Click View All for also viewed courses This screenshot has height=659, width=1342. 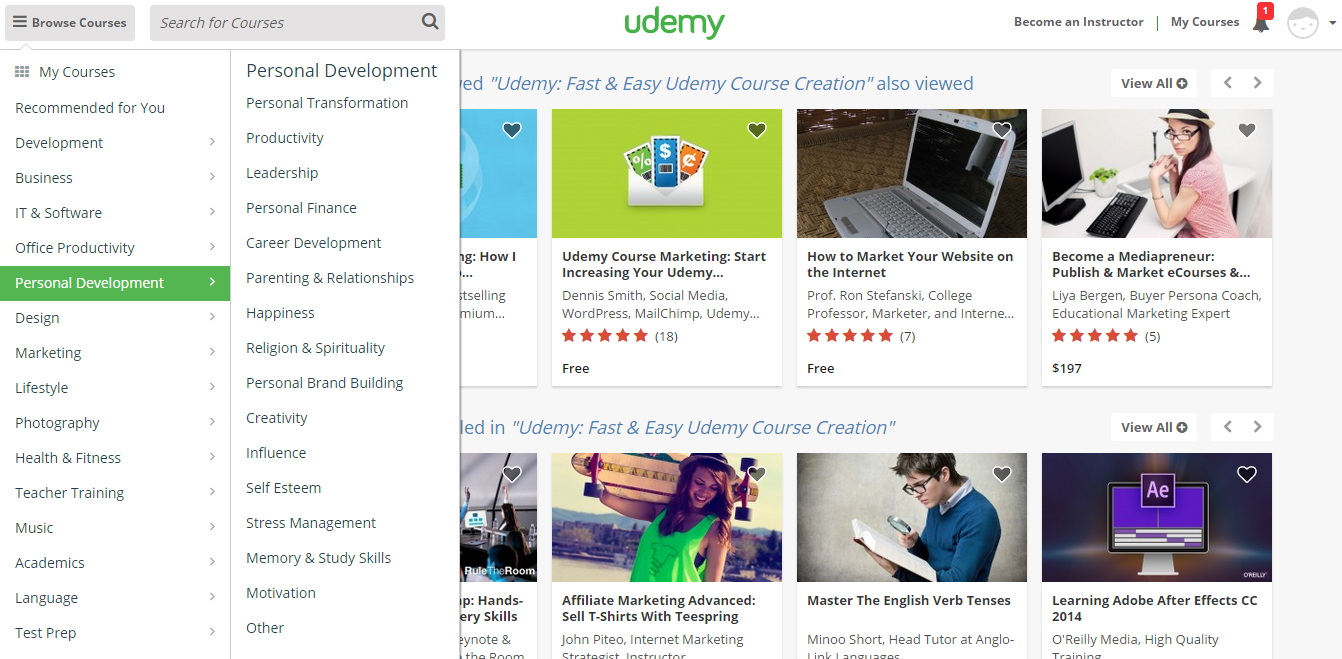pos(1154,84)
